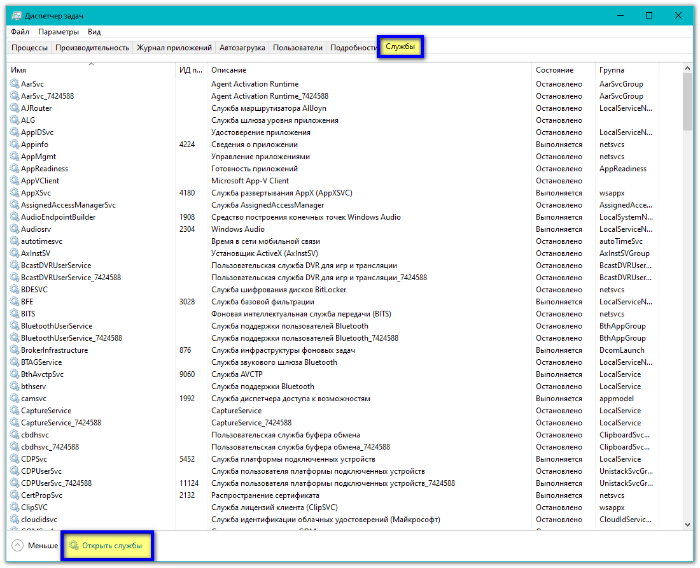Collapse view with the Меньше chevron

(17, 546)
